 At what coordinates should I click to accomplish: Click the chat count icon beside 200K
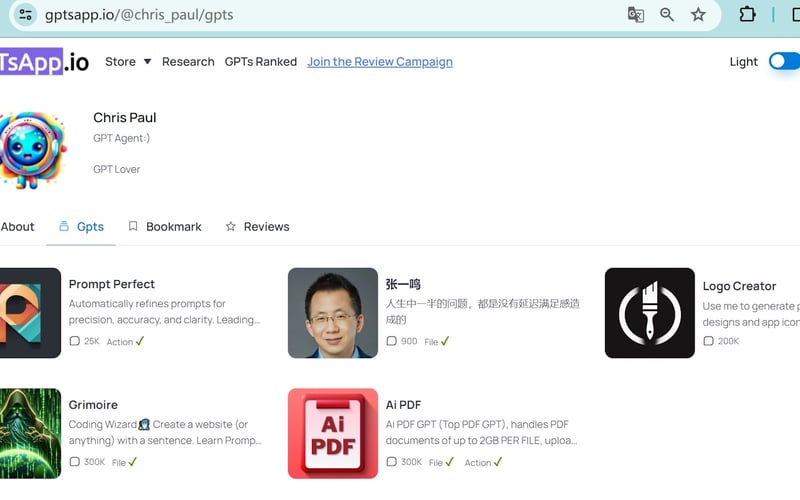tap(708, 341)
